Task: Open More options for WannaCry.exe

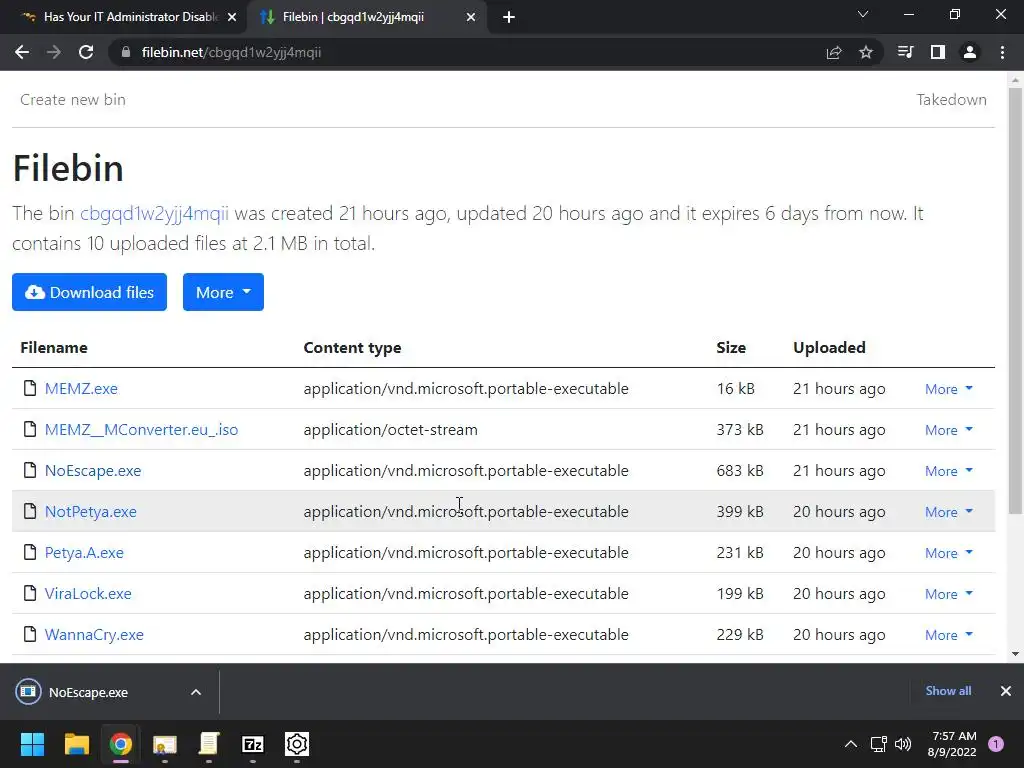Action: [x=948, y=635]
